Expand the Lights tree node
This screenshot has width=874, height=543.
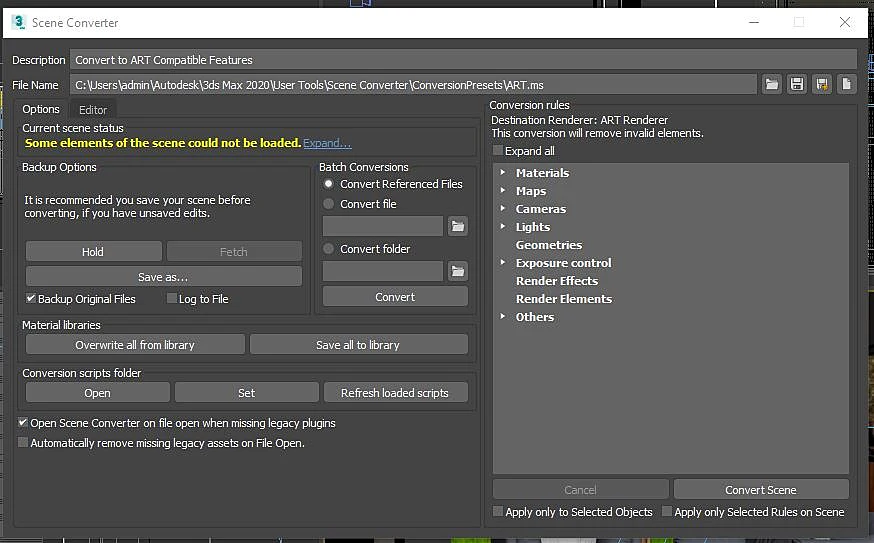pyautogui.click(x=503, y=226)
